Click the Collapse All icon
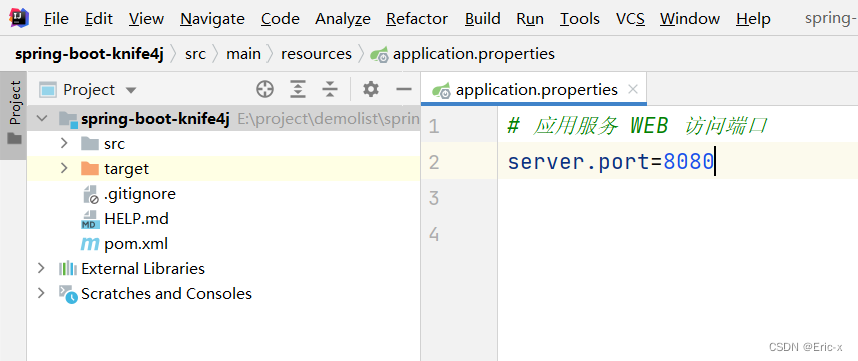This screenshot has width=858, height=361. click(330, 89)
